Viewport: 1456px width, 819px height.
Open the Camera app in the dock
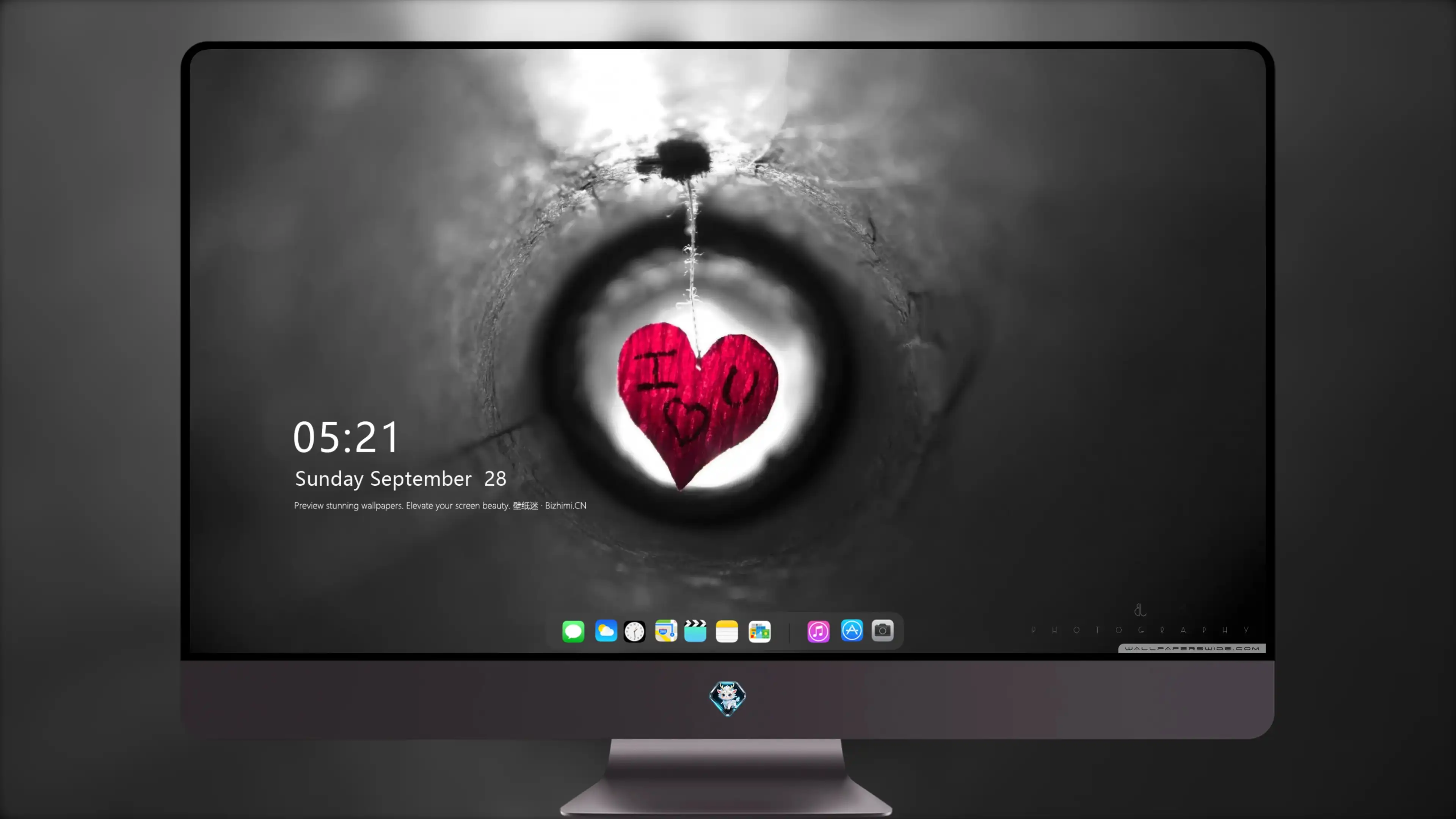tap(882, 630)
